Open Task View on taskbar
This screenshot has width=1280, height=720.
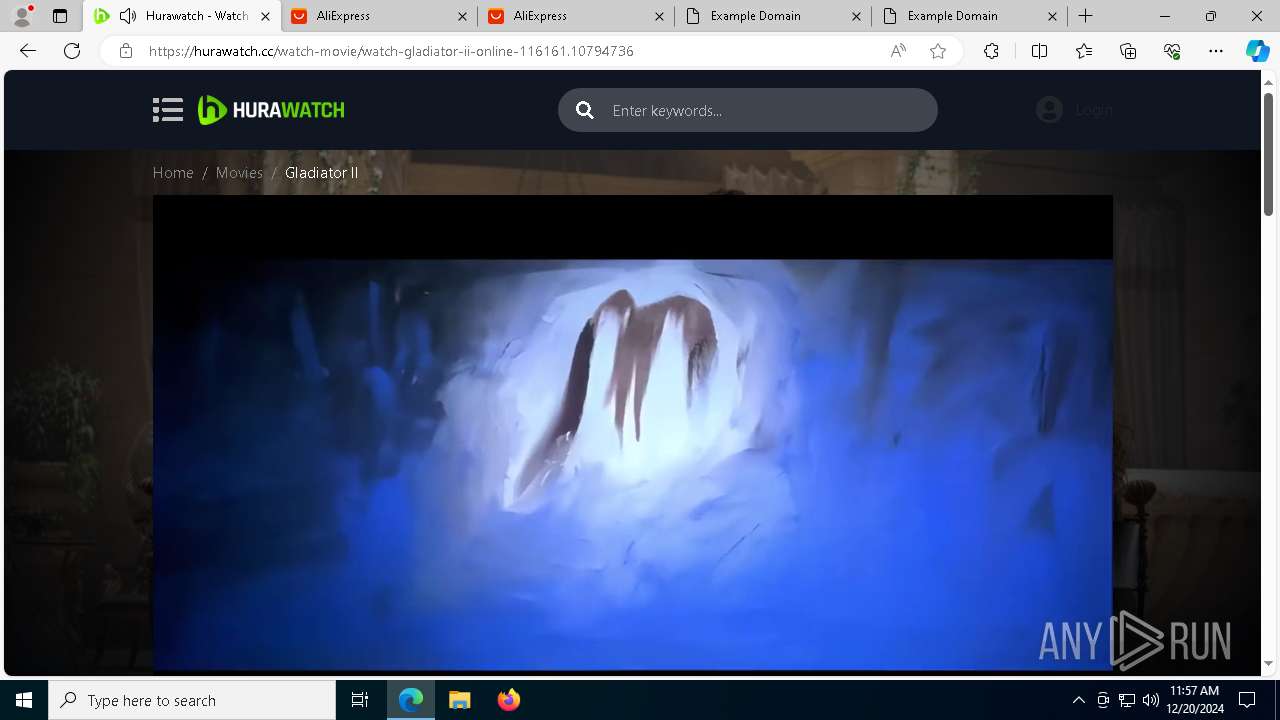pos(360,700)
